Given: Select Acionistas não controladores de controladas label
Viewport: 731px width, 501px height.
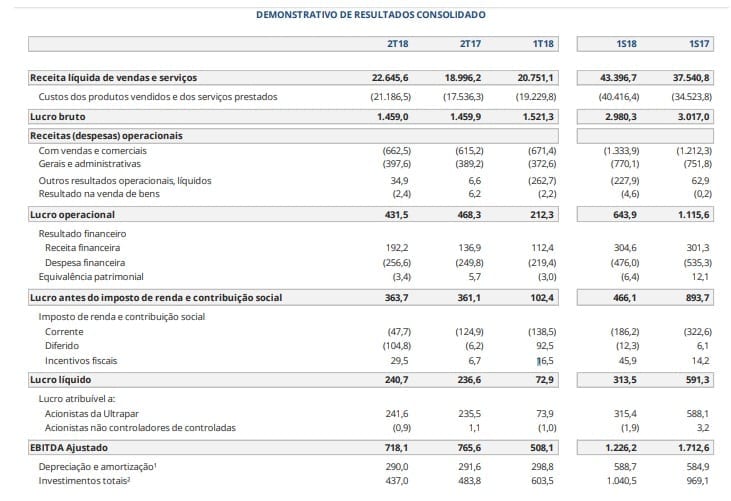Looking at the screenshot, I should (140, 428).
